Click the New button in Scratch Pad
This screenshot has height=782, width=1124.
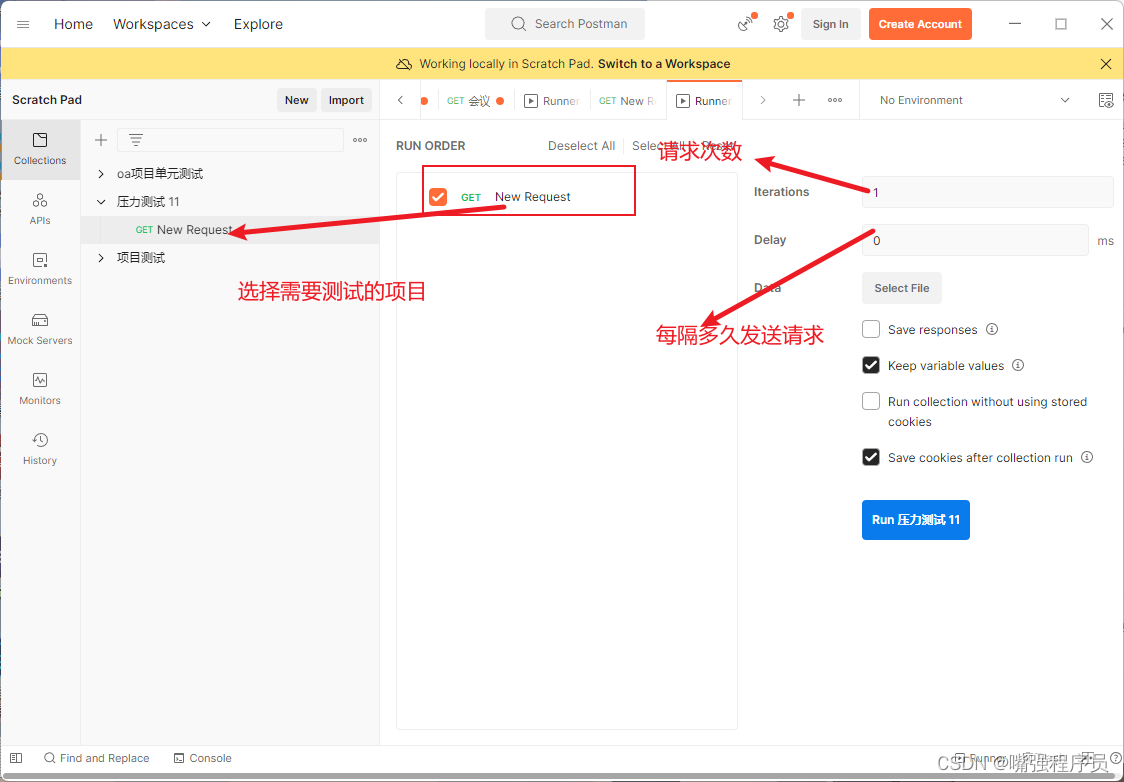297,100
